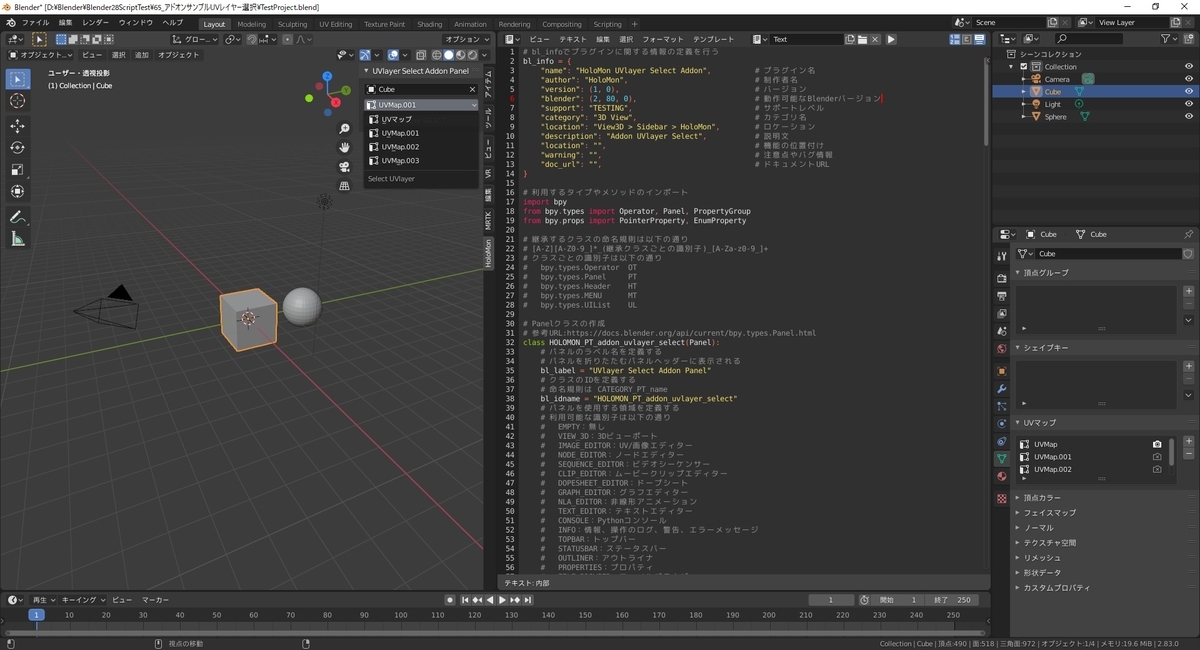Click the viewport zoom magnifier icon
This screenshot has height=650, width=1200.
tap(345, 128)
